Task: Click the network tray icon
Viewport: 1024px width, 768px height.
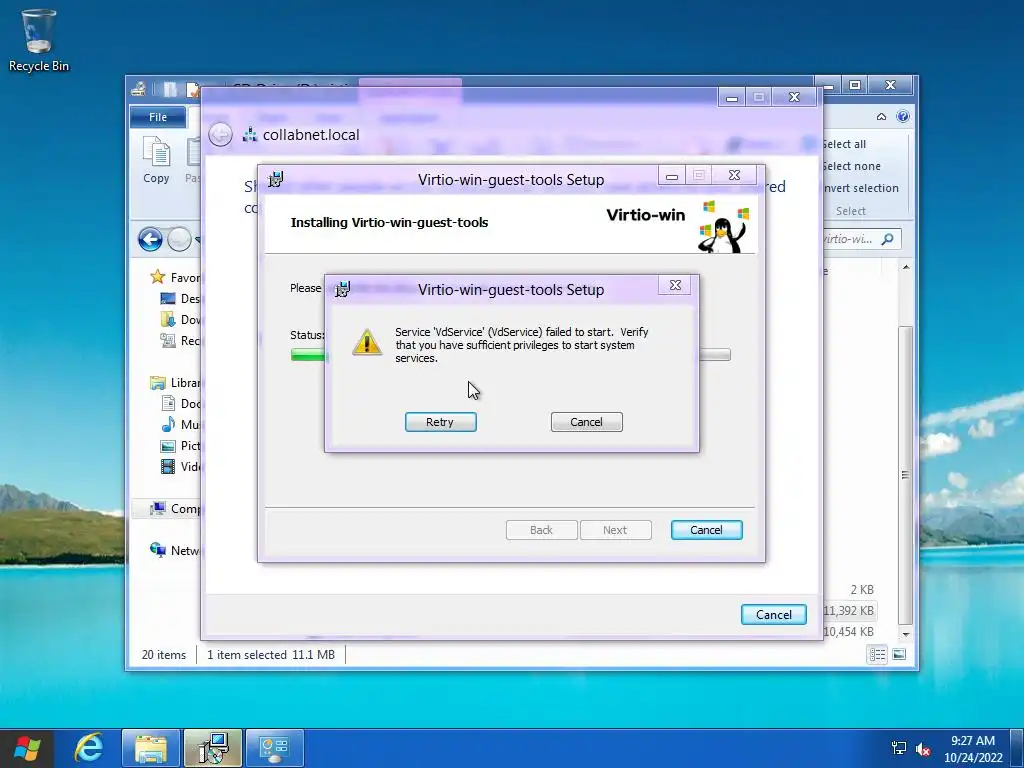Action: pos(899,748)
